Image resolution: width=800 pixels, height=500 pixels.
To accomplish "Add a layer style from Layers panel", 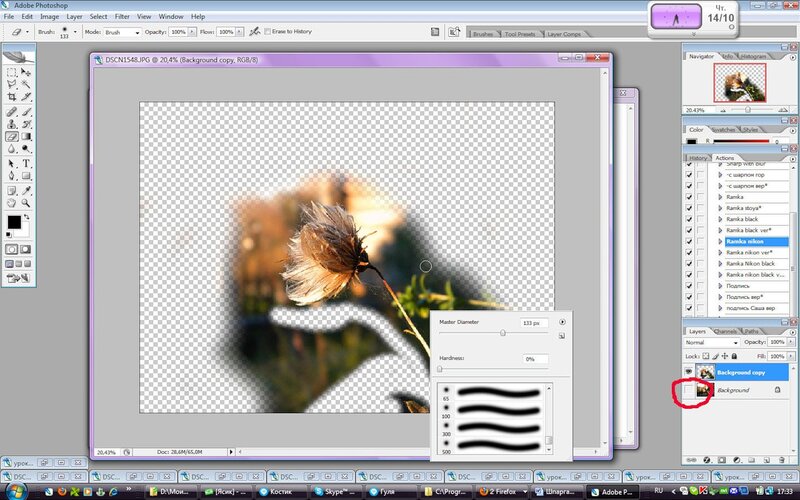I will [x=707, y=460].
